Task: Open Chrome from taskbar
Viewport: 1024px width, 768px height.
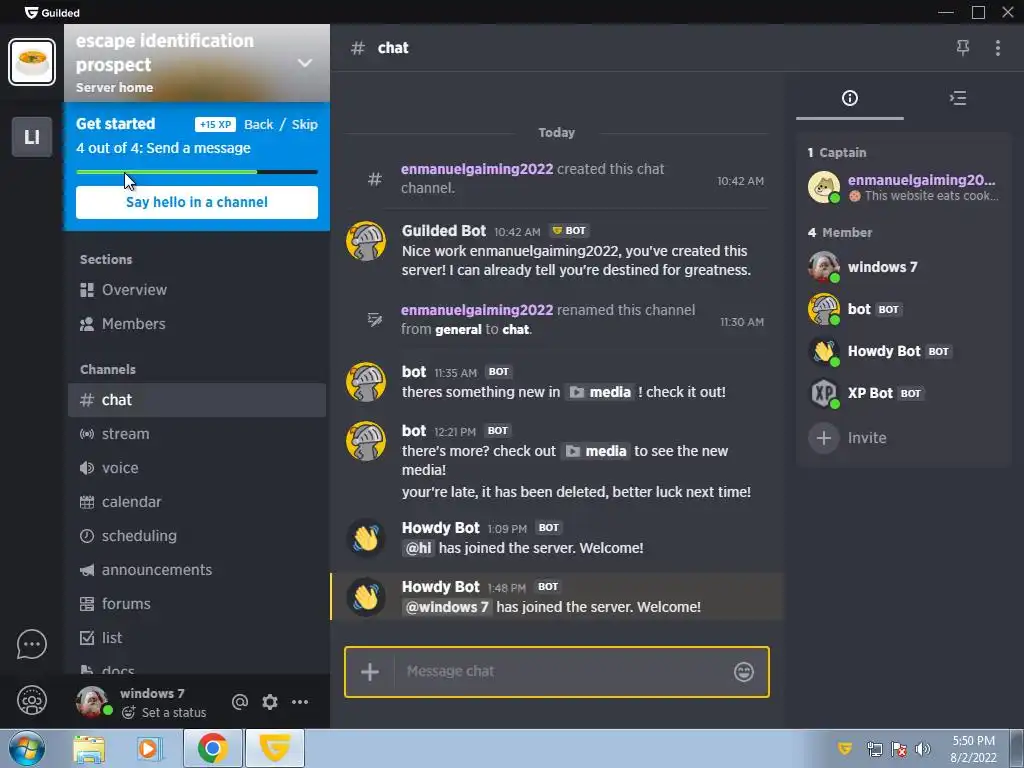Action: pos(213,748)
